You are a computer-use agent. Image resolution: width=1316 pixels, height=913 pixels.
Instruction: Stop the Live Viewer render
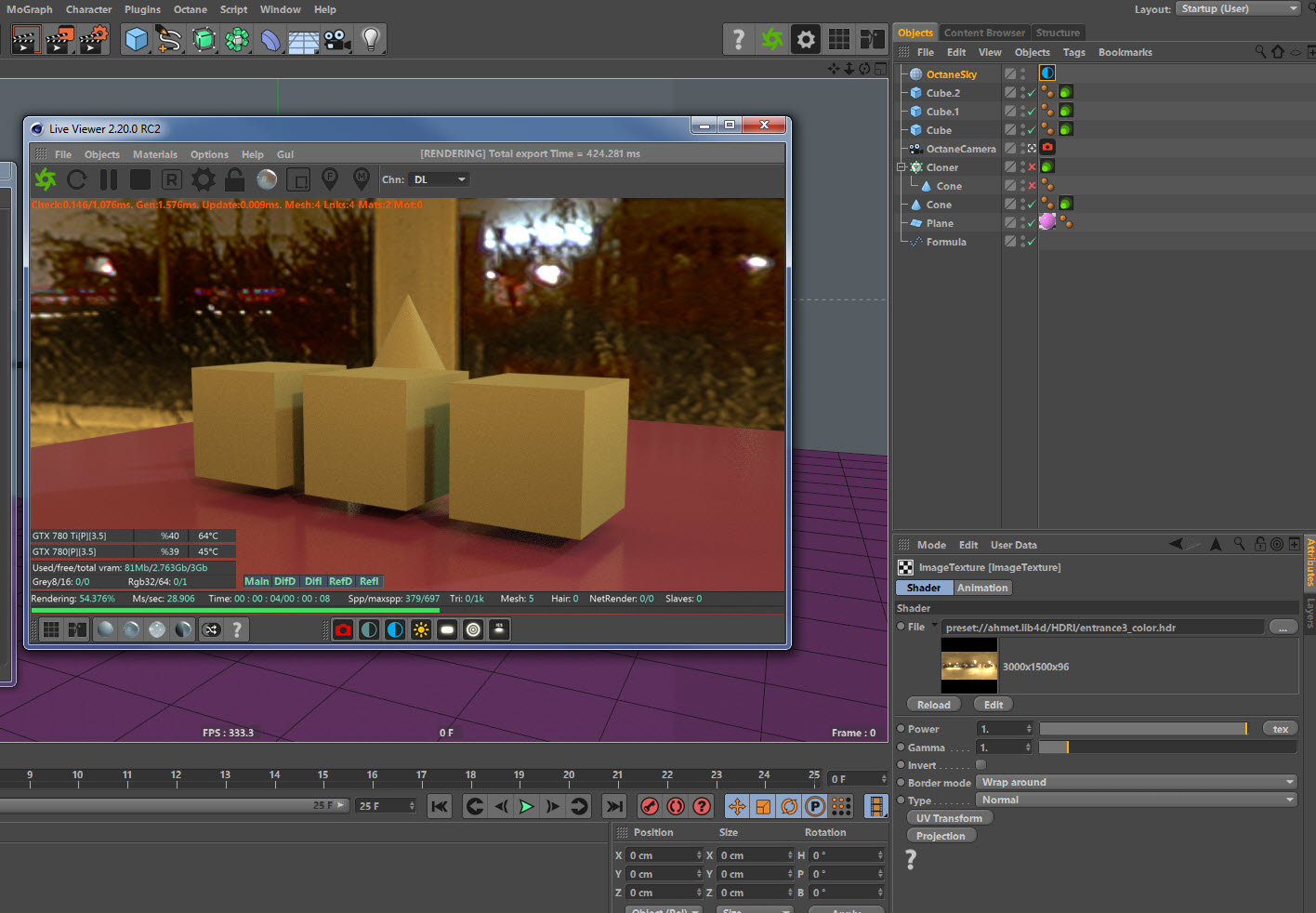(x=140, y=179)
